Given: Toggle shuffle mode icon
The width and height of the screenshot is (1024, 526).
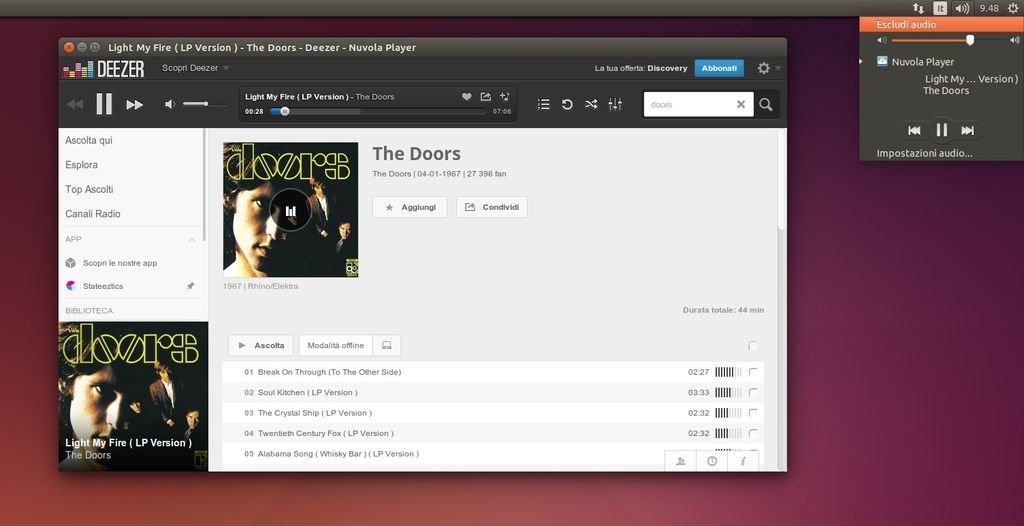Looking at the screenshot, I should (591, 104).
